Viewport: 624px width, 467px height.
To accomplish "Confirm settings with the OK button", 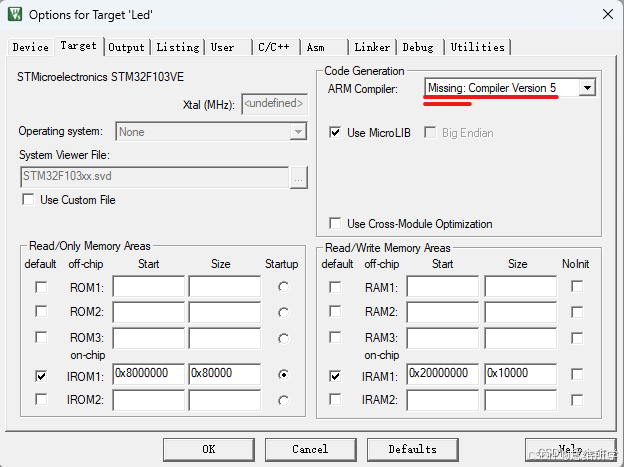I will (x=209, y=449).
